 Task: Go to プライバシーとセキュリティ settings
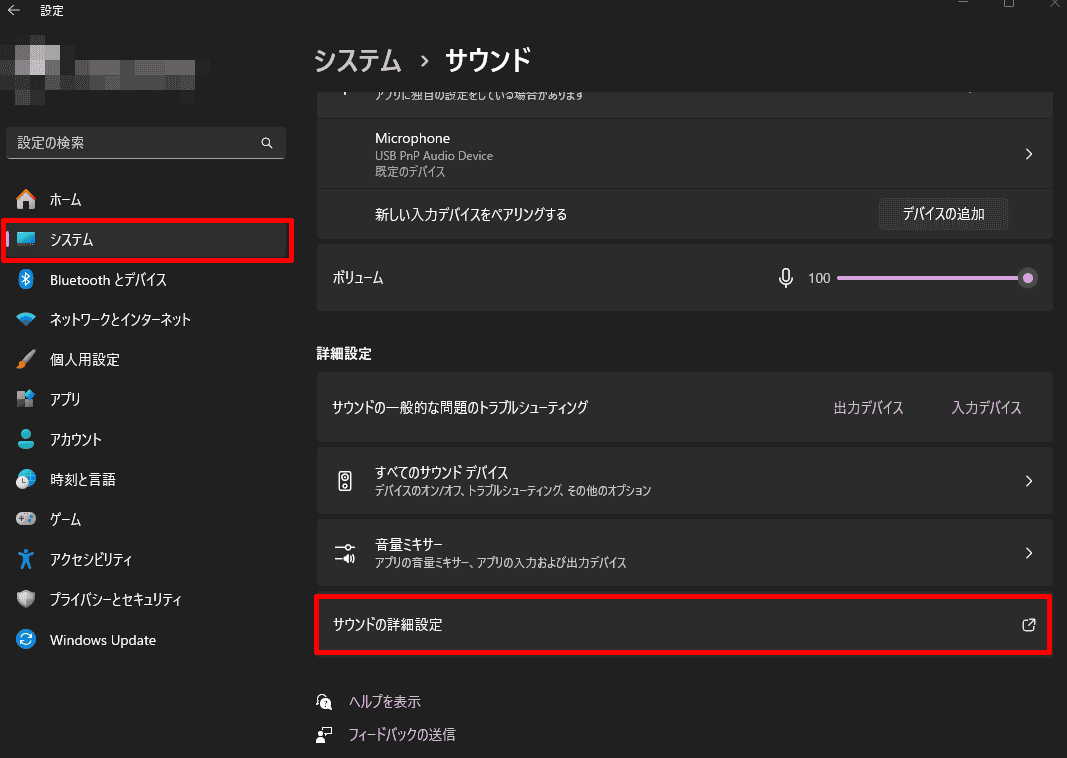(x=116, y=600)
